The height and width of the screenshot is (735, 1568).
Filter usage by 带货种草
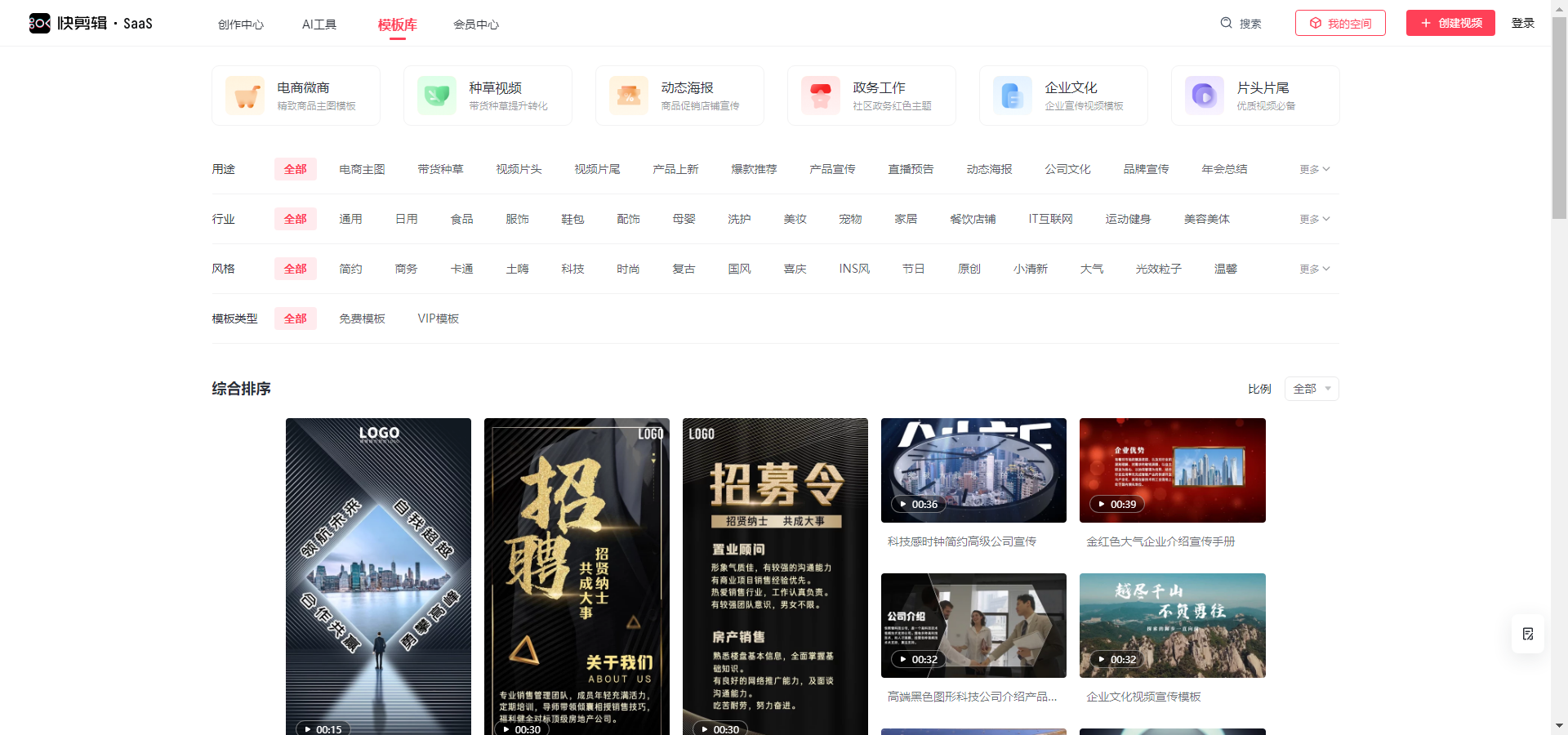tap(441, 169)
